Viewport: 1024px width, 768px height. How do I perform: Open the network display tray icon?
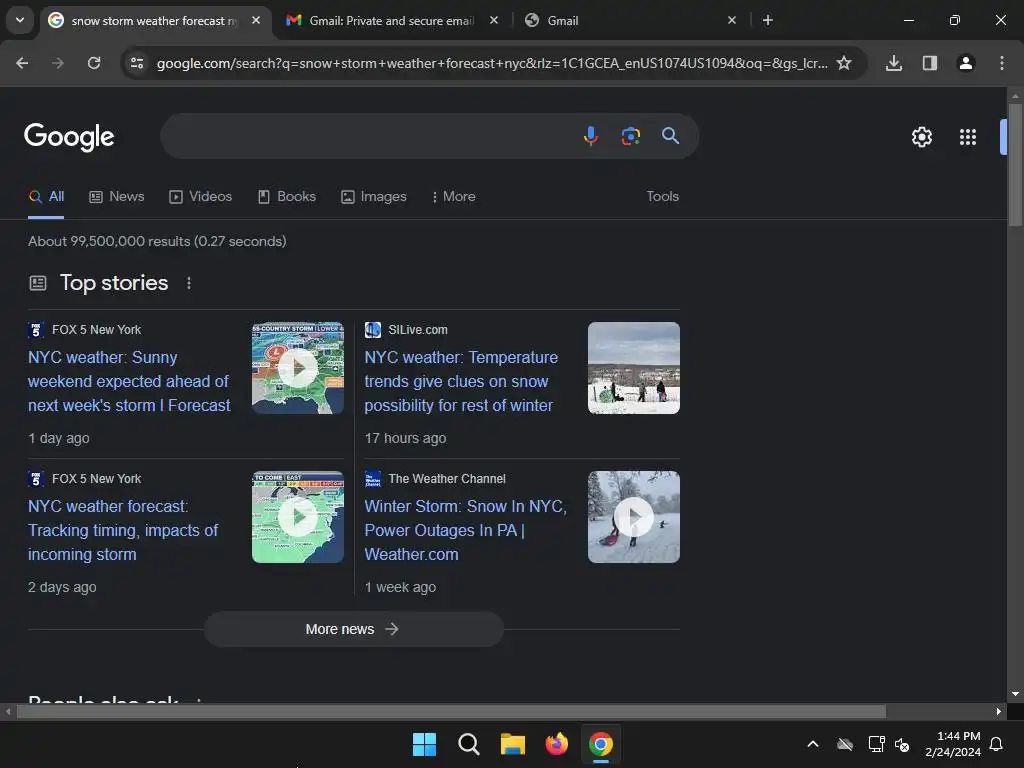(876, 744)
